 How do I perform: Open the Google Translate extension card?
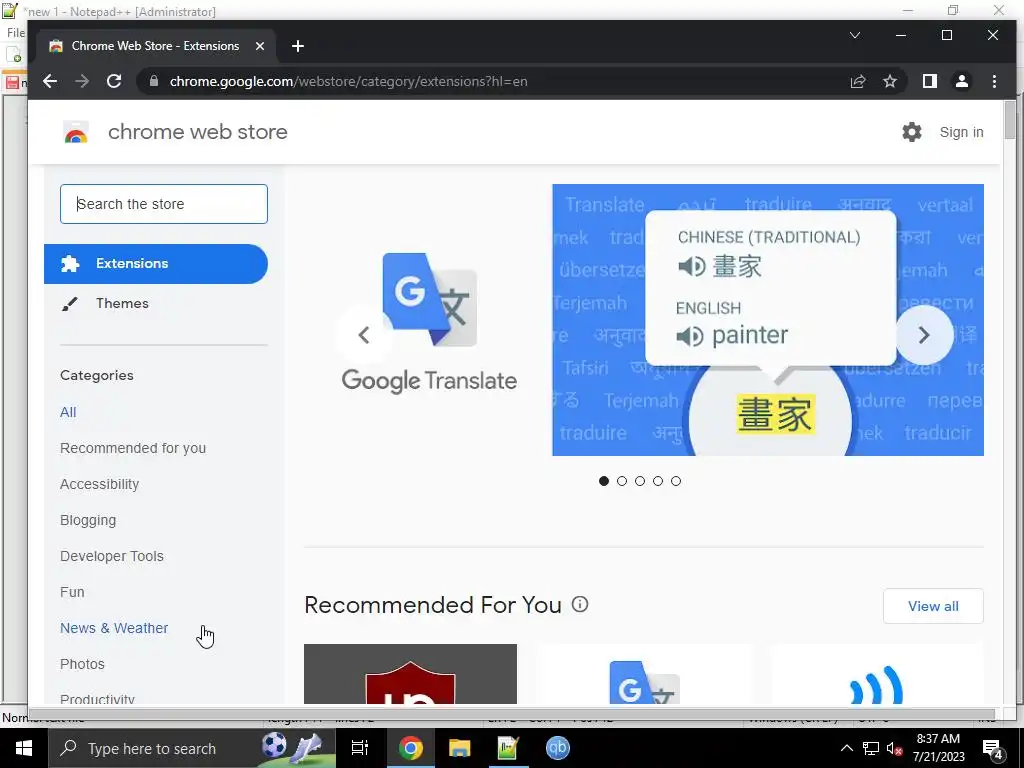pos(645,674)
